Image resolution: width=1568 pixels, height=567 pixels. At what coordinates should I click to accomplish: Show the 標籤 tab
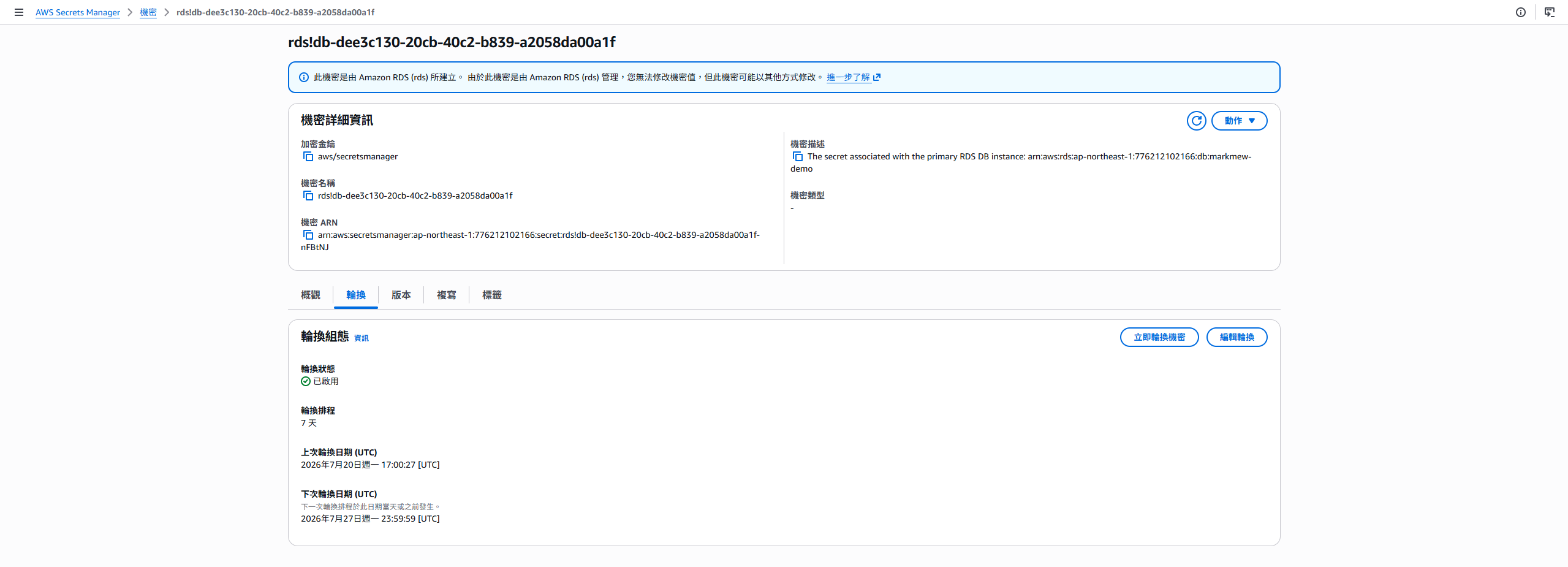pyautogui.click(x=492, y=295)
